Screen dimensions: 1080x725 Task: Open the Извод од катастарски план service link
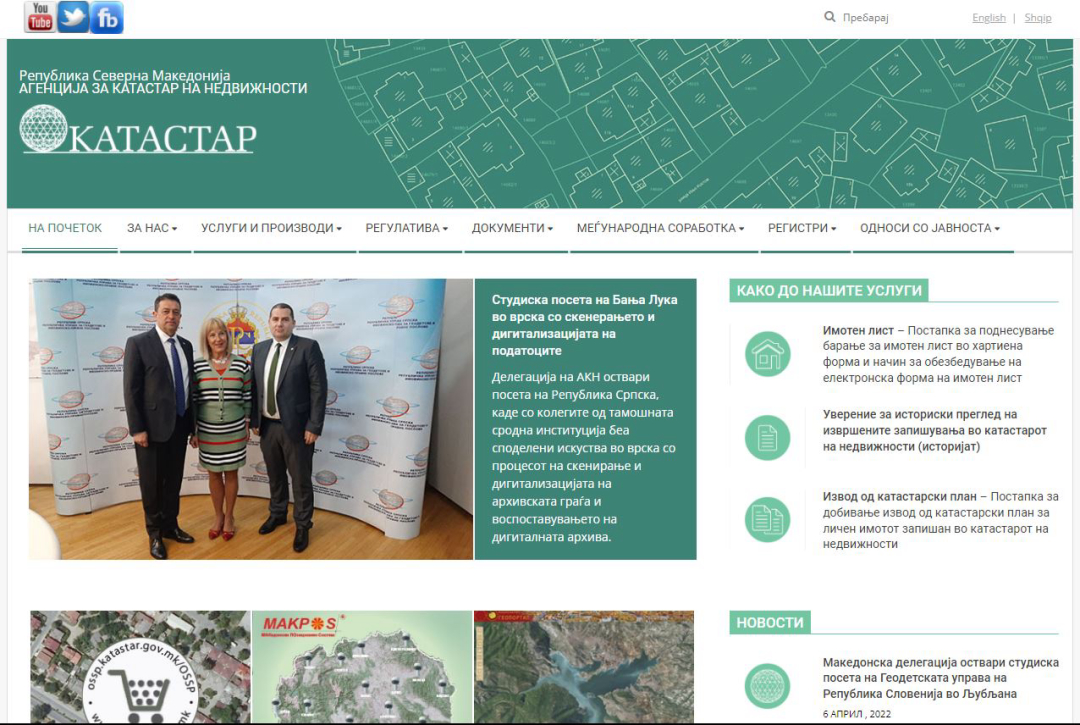pos(940,520)
